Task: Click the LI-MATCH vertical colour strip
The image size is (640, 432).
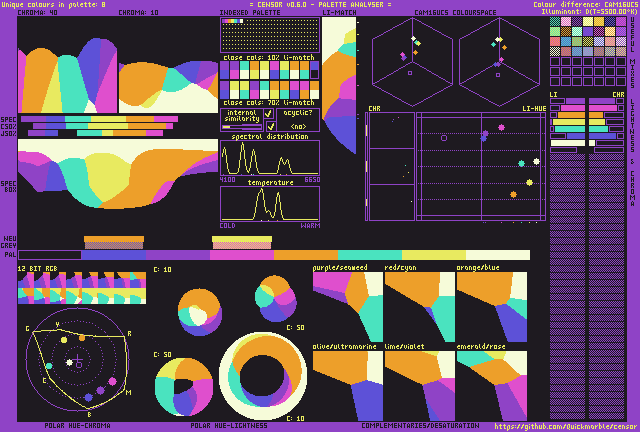Action: [x=339, y=85]
